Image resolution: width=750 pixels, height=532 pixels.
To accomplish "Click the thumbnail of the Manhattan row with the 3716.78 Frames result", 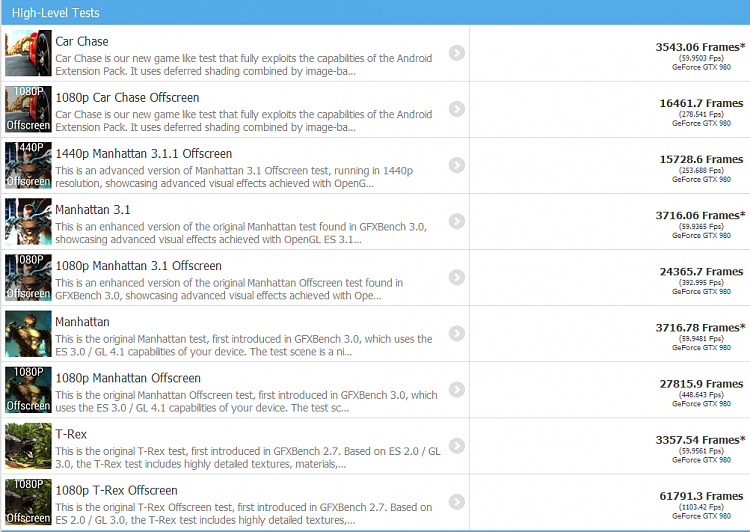I will point(28,333).
